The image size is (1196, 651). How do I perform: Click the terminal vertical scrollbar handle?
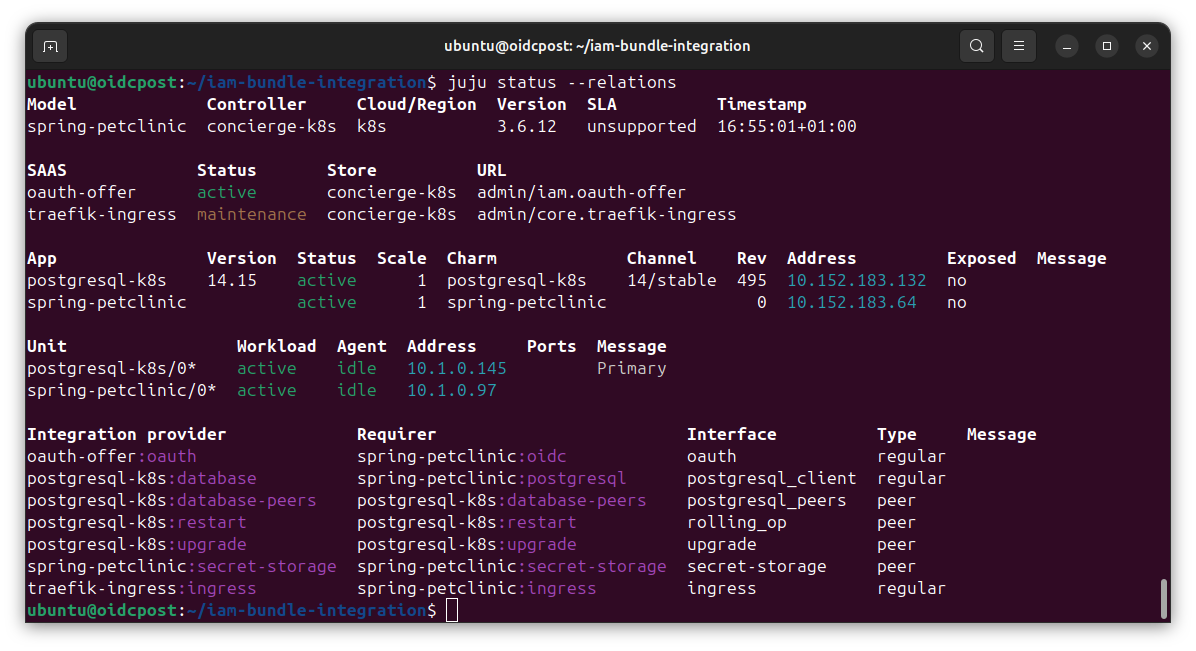click(1163, 598)
